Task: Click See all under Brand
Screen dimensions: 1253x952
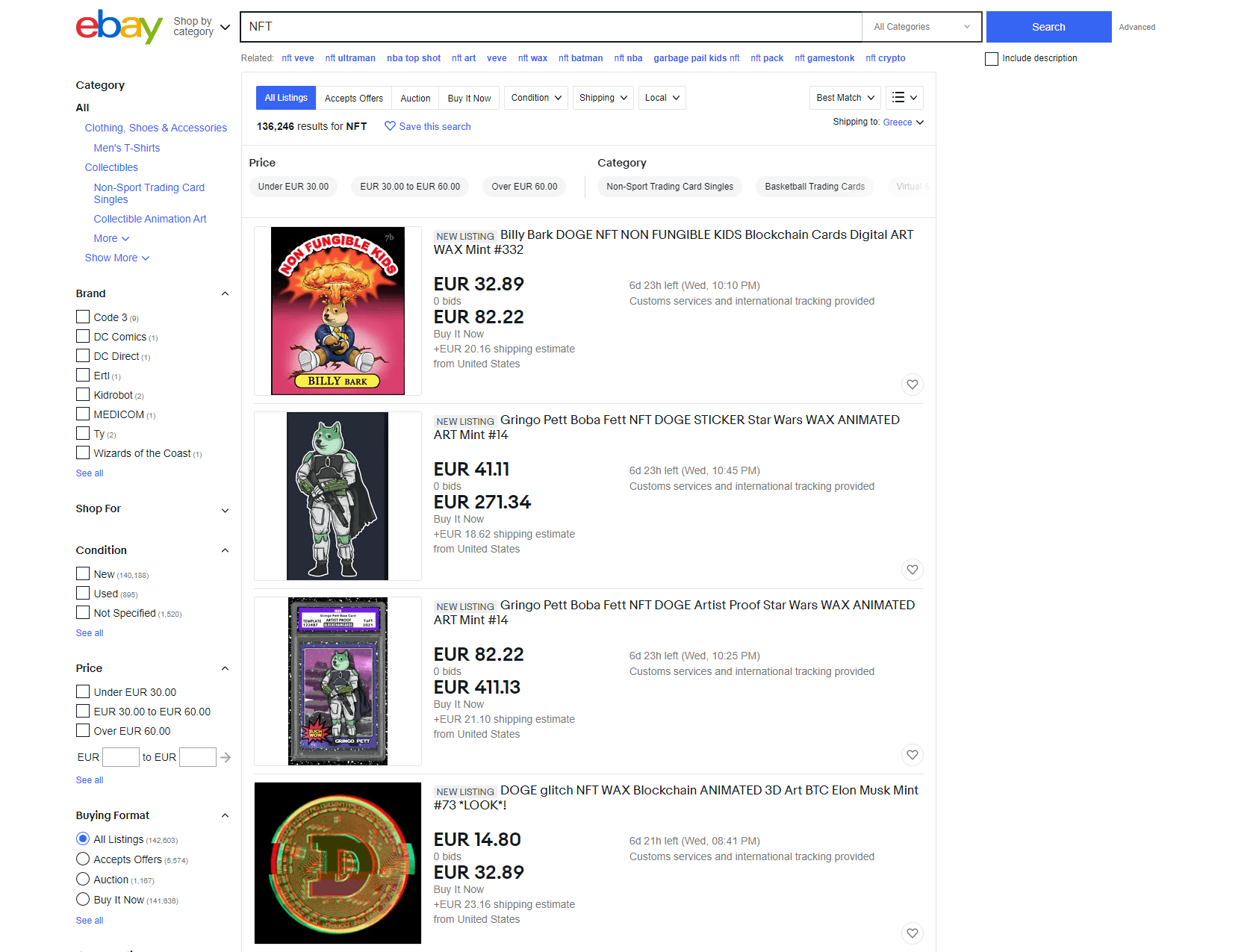Action: click(x=90, y=473)
